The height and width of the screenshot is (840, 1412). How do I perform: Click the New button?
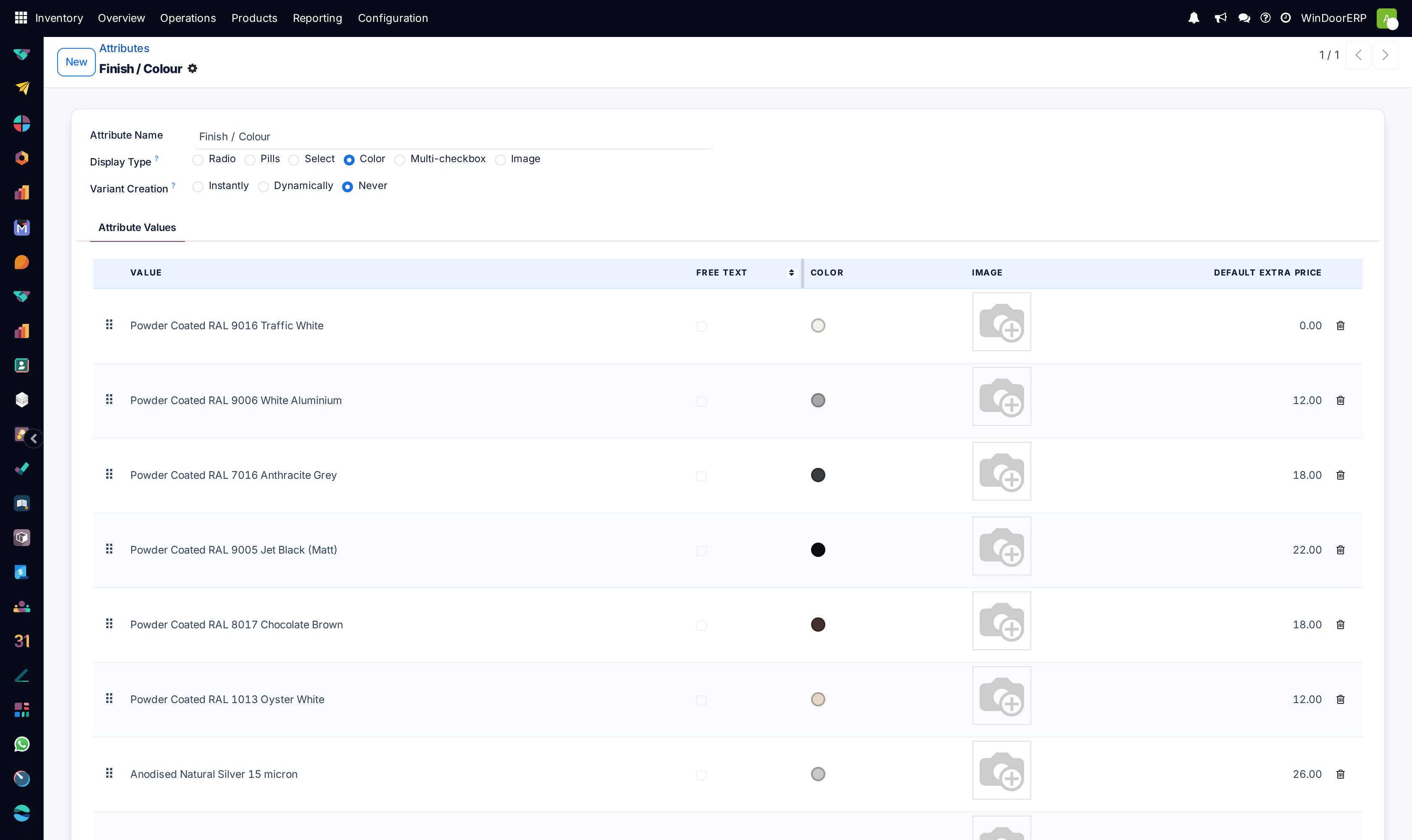(76, 62)
